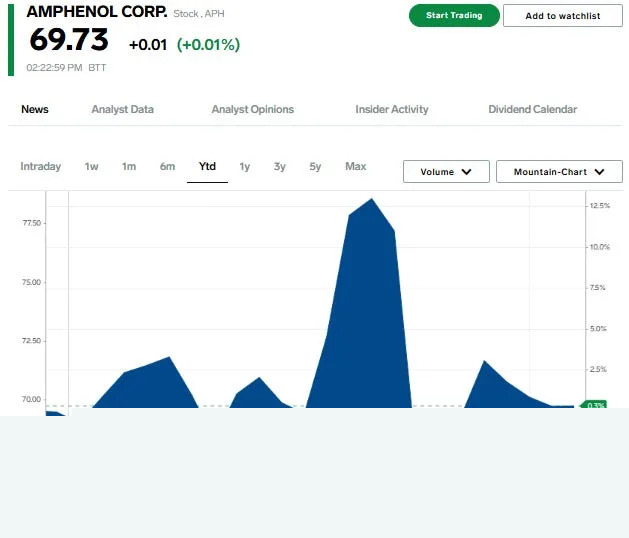Pick the 5y chart range
629x538 pixels.
(x=315, y=166)
